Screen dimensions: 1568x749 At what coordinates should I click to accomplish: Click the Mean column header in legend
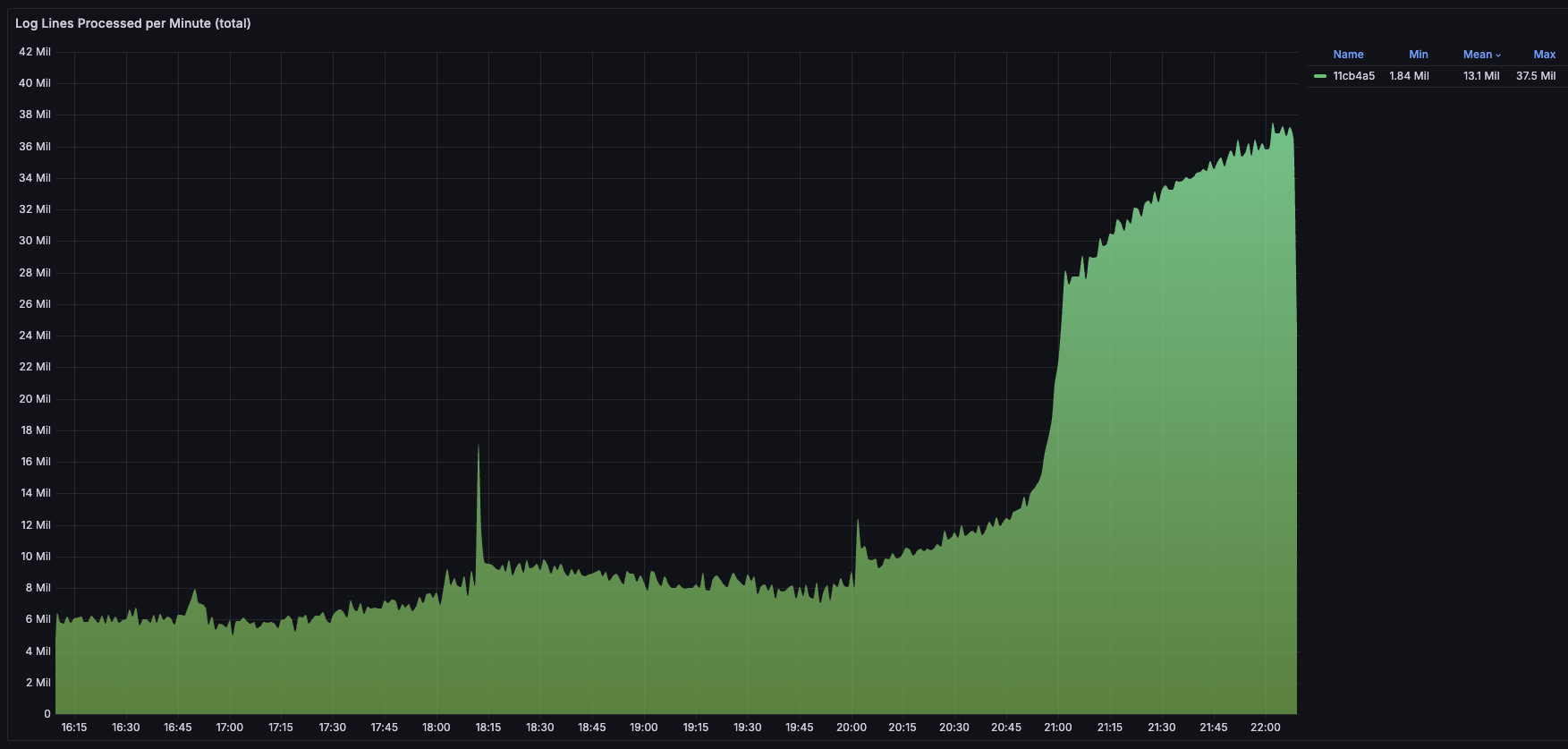(1477, 55)
